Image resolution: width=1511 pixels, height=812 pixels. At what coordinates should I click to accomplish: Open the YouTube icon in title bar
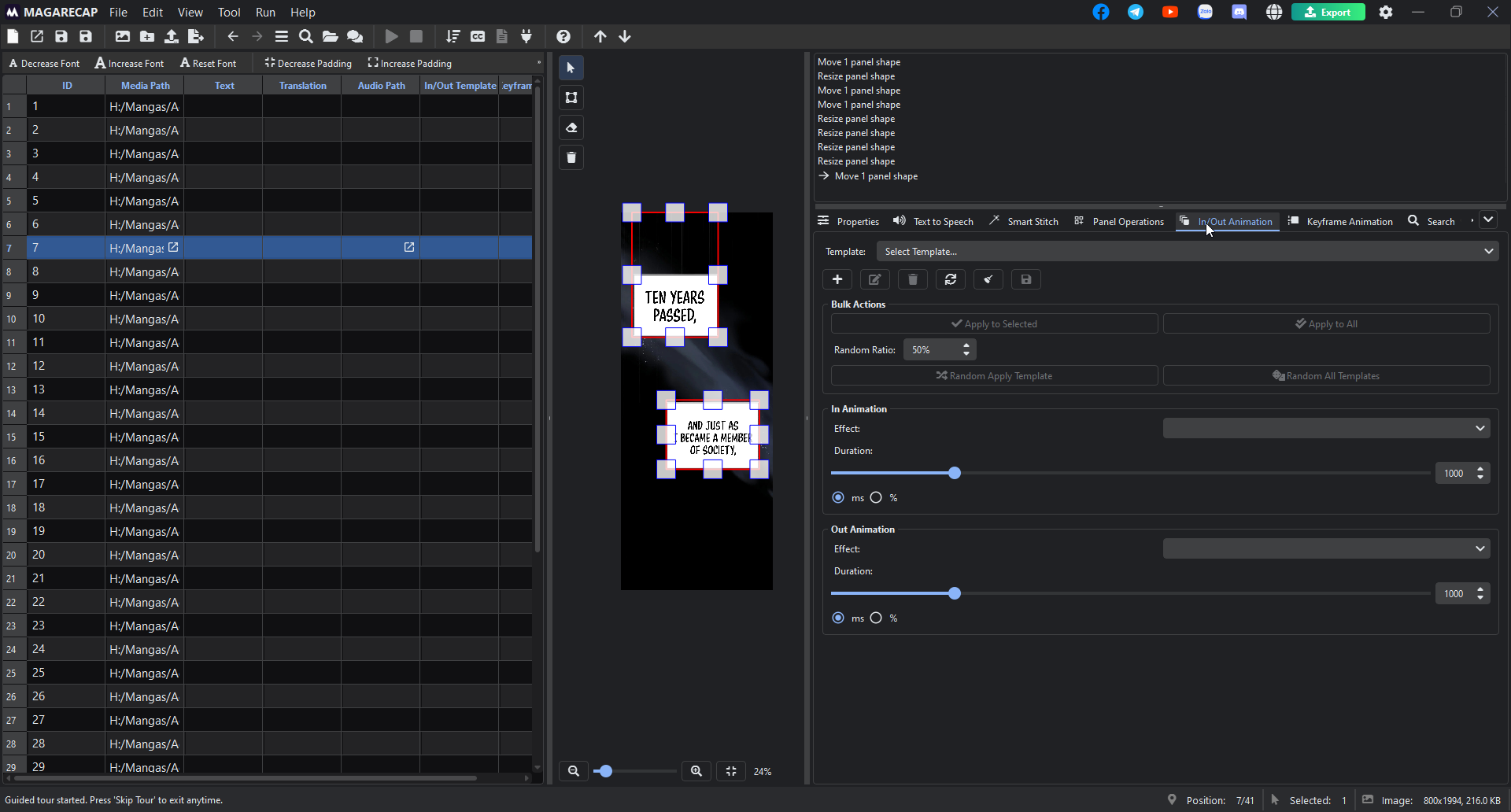click(x=1170, y=12)
